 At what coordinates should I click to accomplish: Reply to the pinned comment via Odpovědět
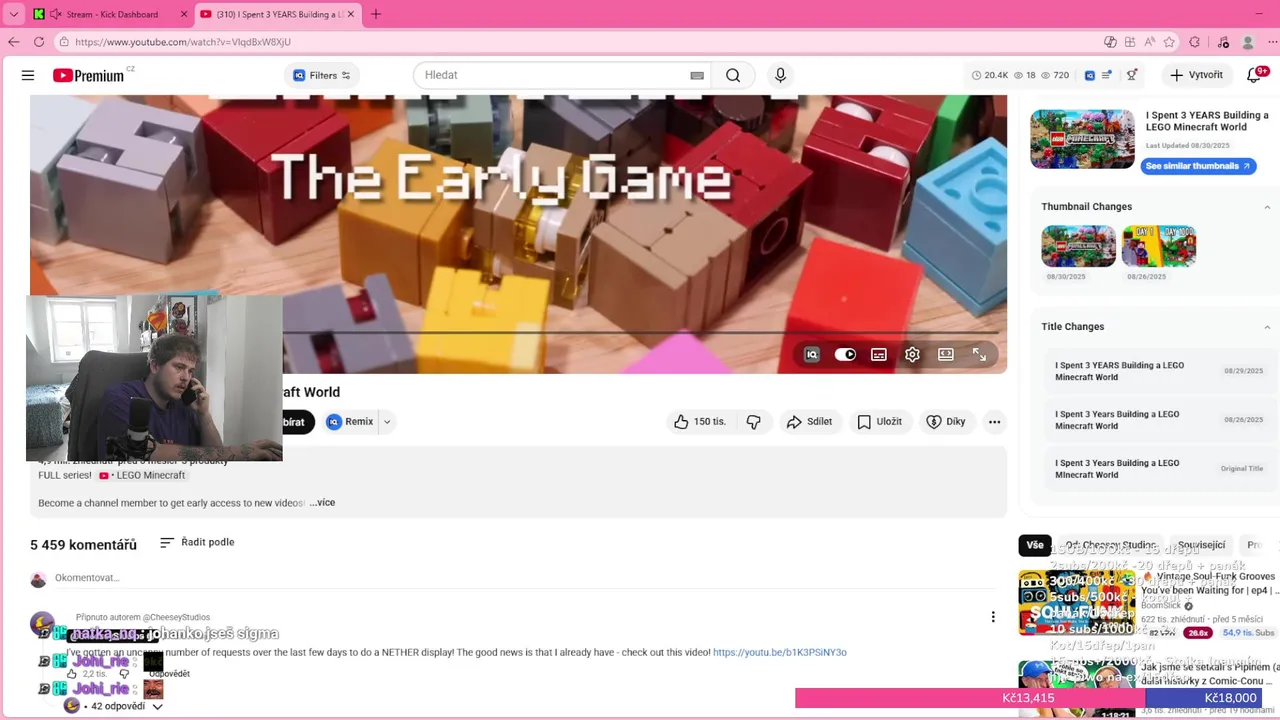[170, 674]
